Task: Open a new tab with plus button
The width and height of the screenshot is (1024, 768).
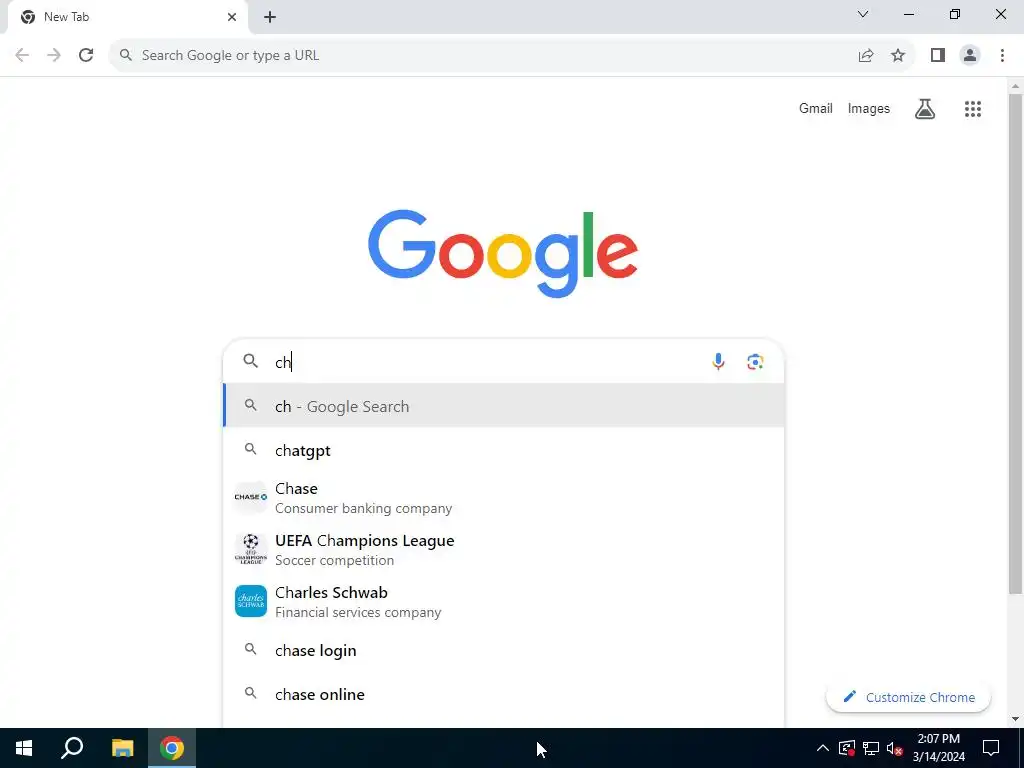Action: pyautogui.click(x=270, y=18)
